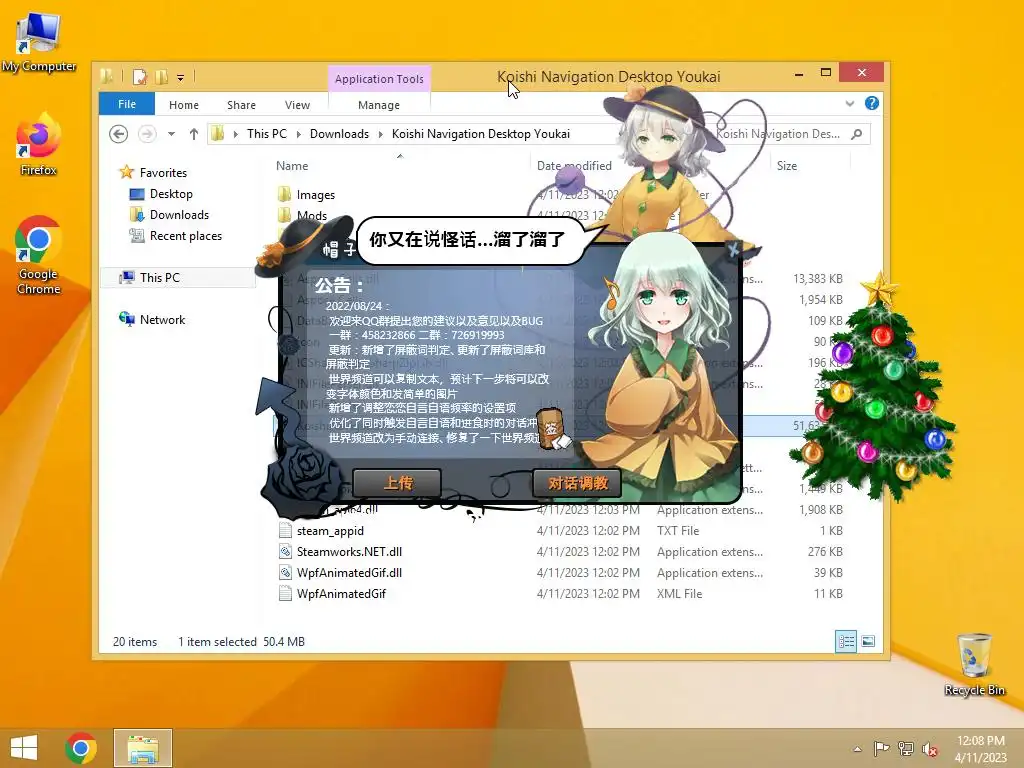The height and width of the screenshot is (768, 1024).
Task: Click the 对话调教 dialogue training button
Action: point(577,483)
